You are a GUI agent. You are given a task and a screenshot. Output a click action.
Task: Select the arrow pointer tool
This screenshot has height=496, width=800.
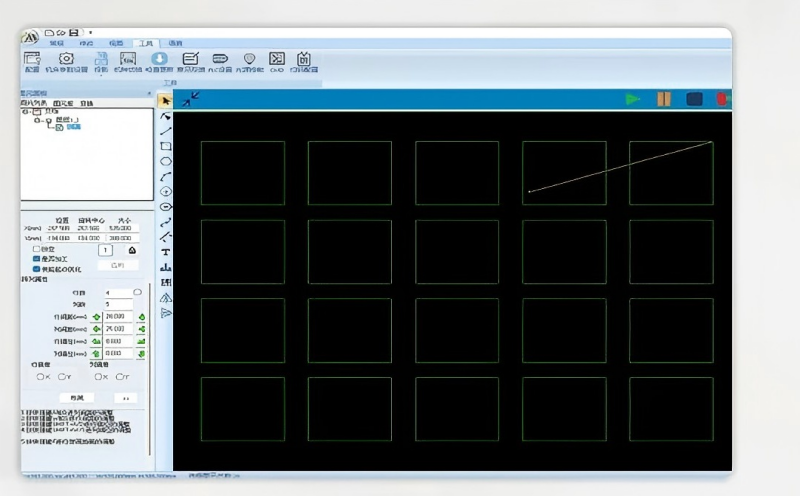tap(166, 101)
